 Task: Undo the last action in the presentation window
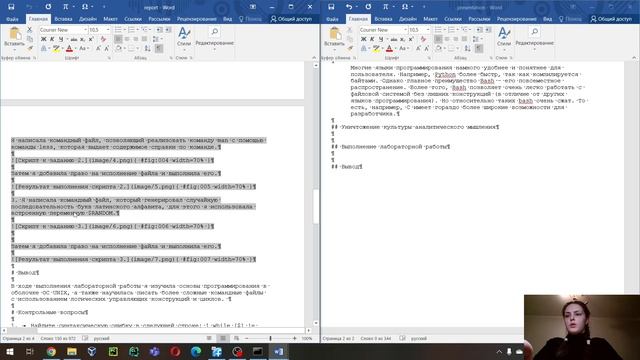click(x=349, y=7)
